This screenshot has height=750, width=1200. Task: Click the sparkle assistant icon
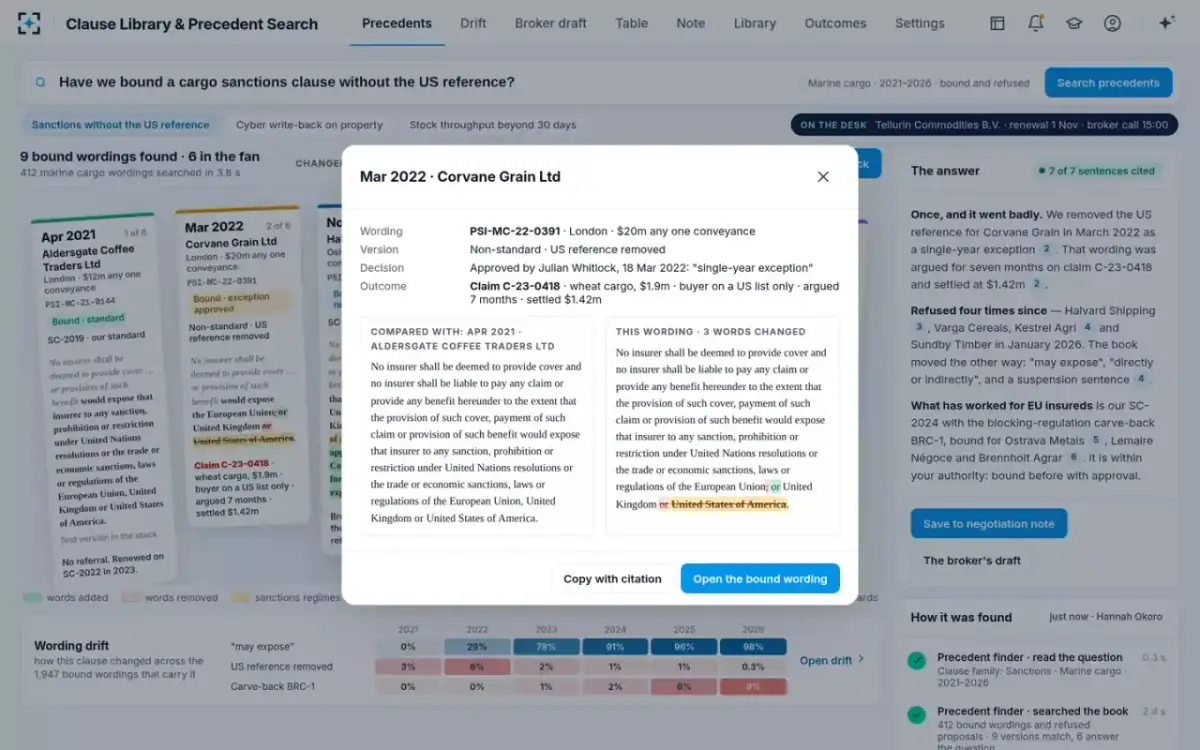pyautogui.click(x=1166, y=23)
